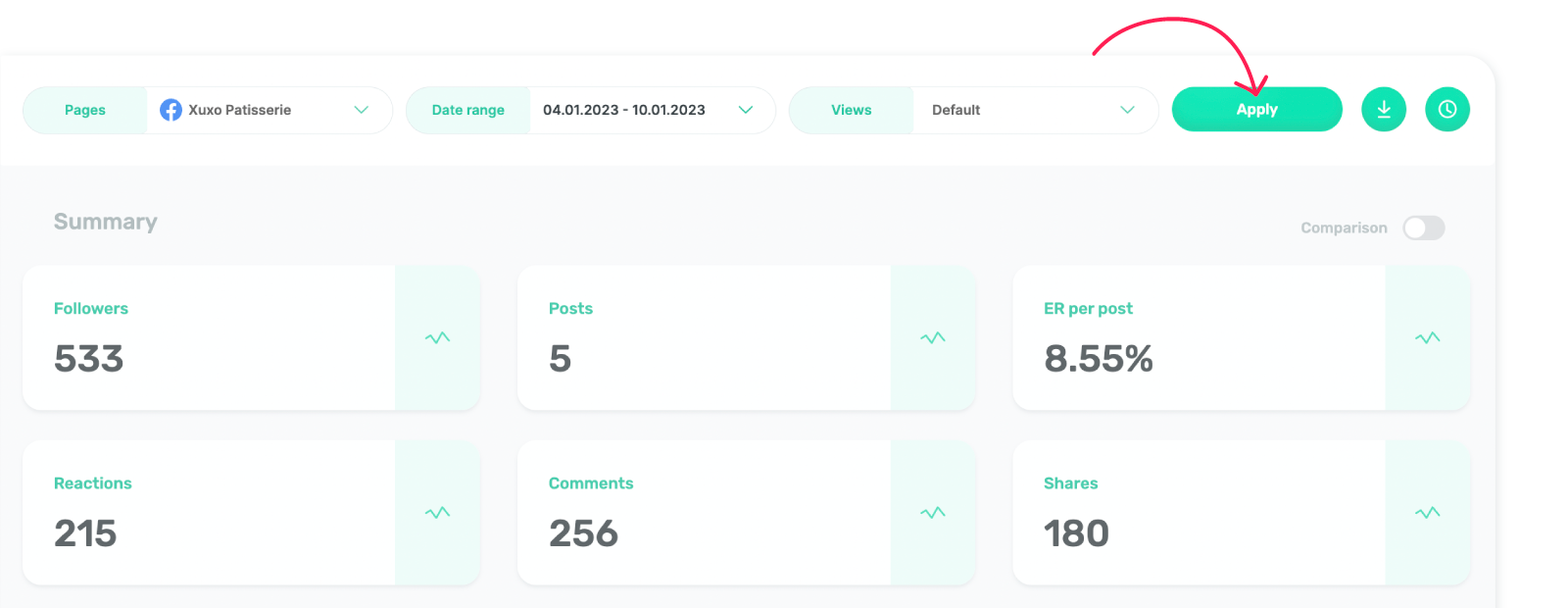The image size is (1568, 608).
Task: Open the Followers card trend graph icon
Action: point(438,337)
